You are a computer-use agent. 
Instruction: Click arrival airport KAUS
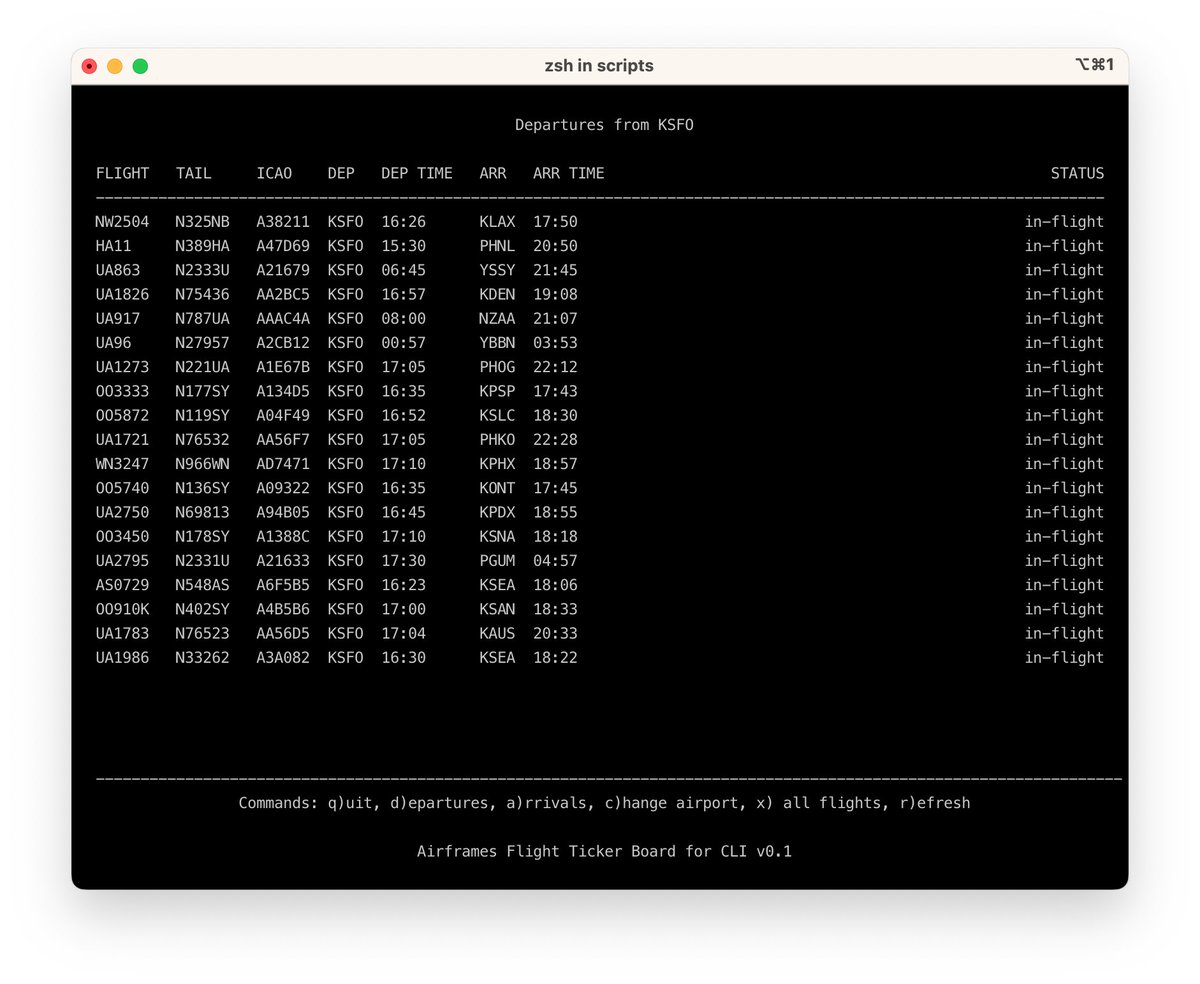497,633
